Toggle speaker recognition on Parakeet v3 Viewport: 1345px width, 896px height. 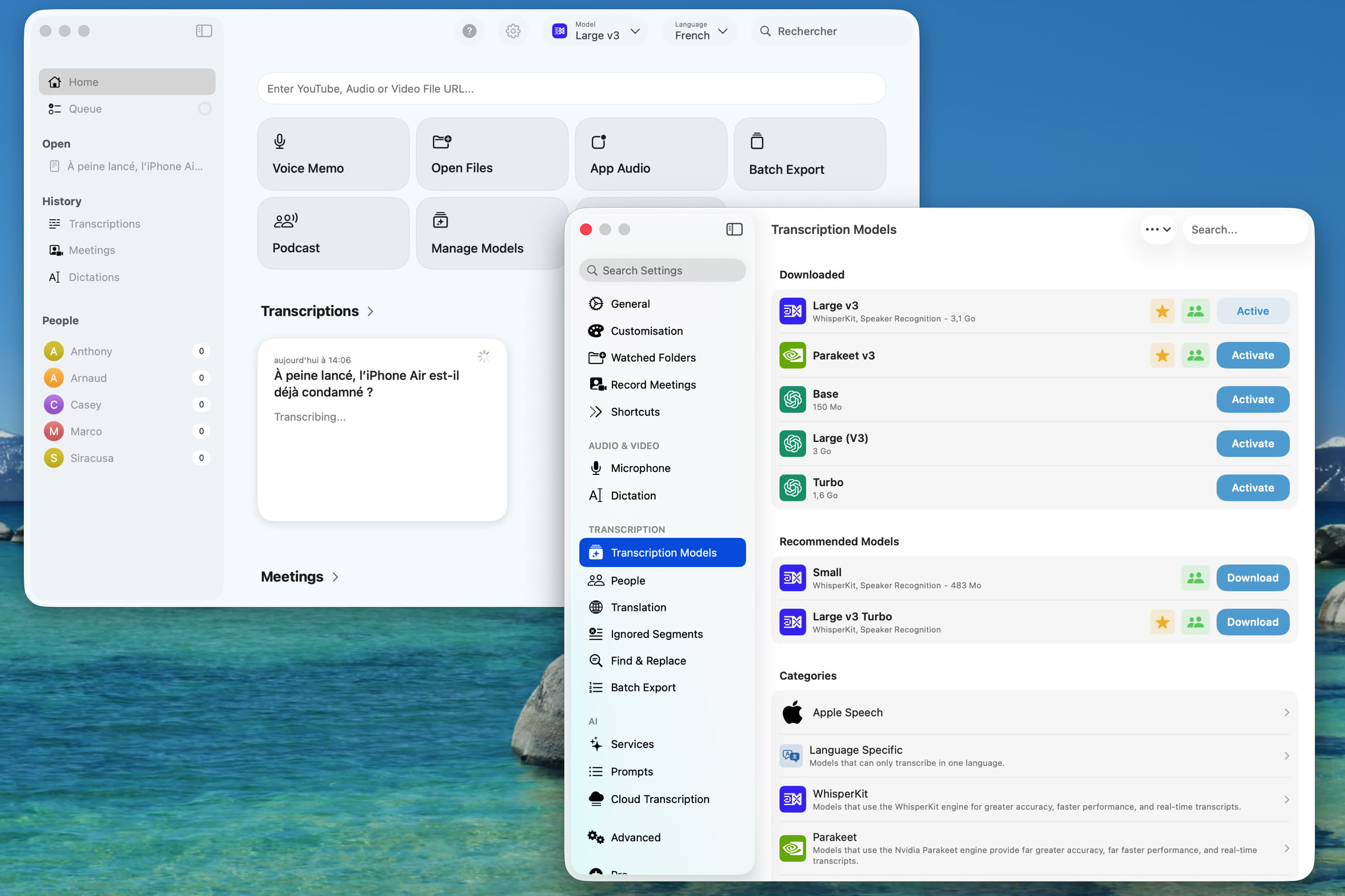coord(1195,355)
